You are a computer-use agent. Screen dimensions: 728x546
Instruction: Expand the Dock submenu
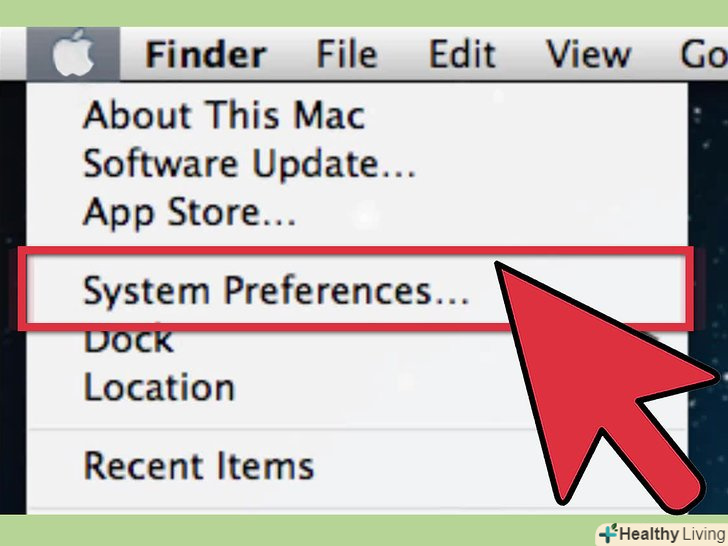pos(129,340)
